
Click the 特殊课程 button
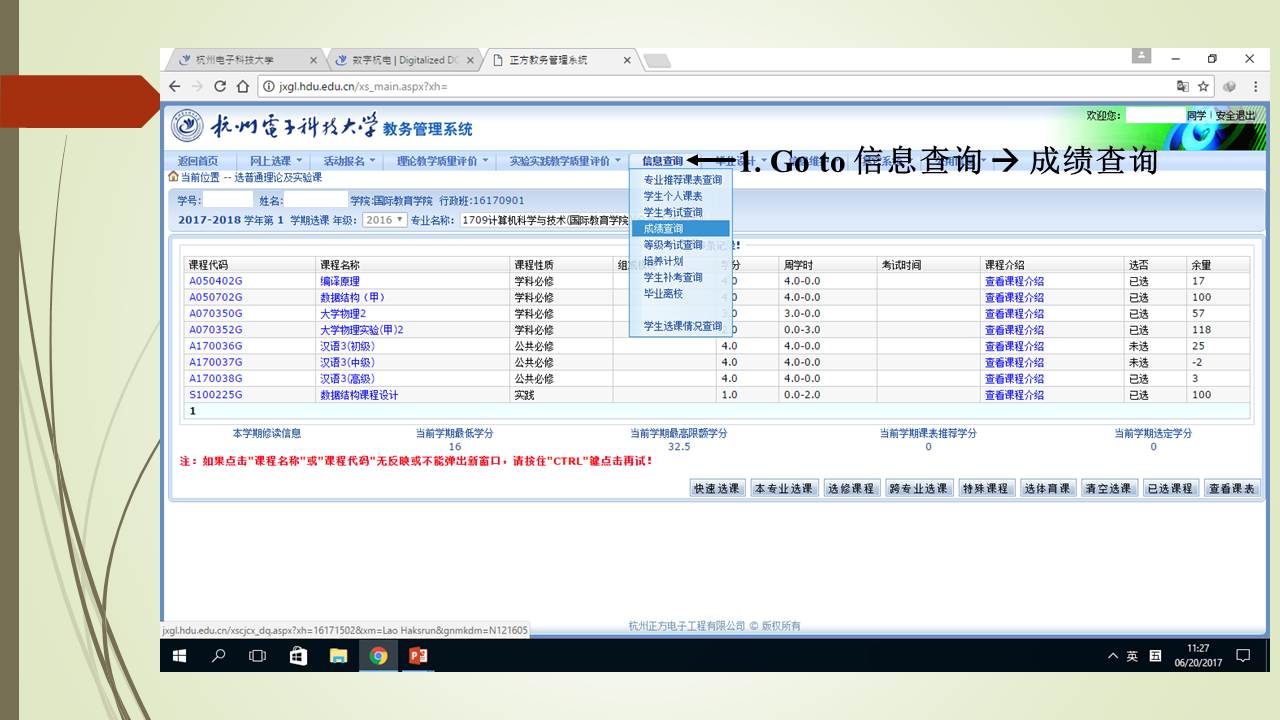click(x=986, y=488)
